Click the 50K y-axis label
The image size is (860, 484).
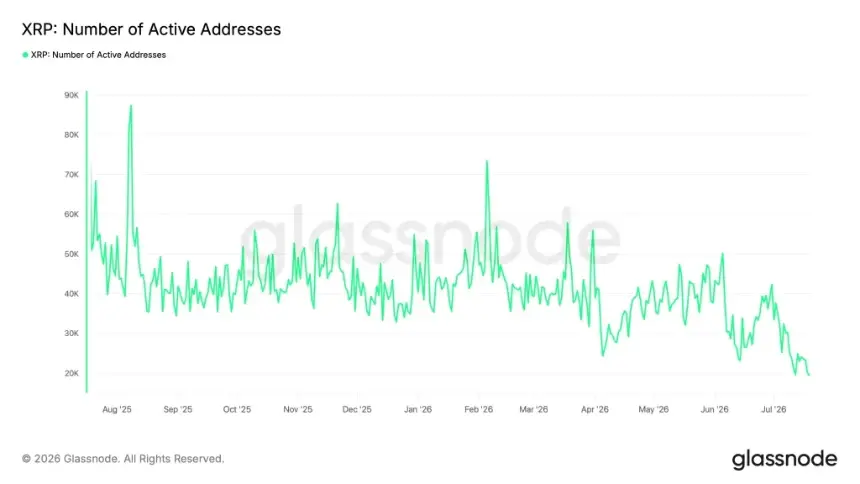pyautogui.click(x=71, y=254)
